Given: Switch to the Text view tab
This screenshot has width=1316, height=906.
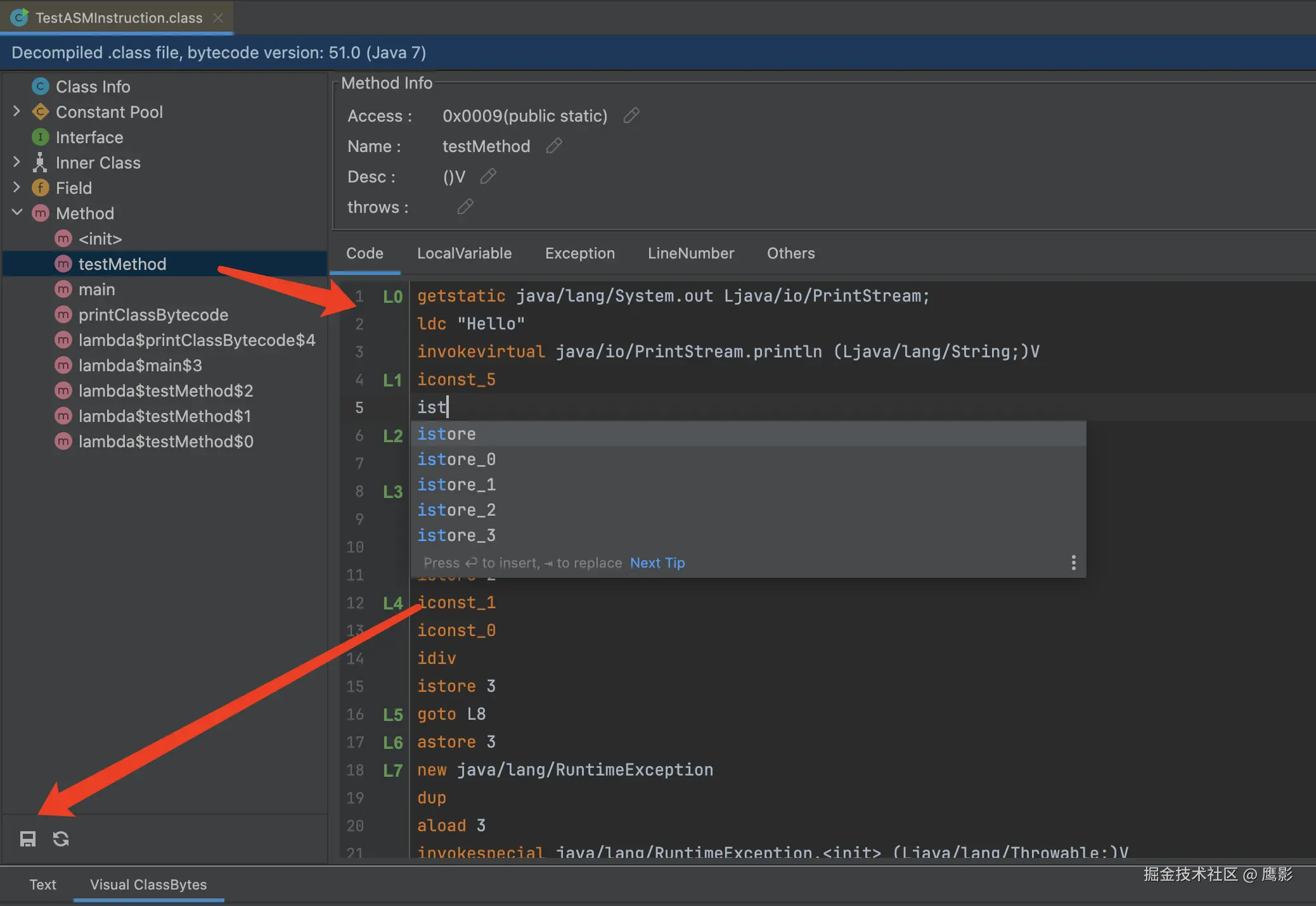Looking at the screenshot, I should coord(42,884).
